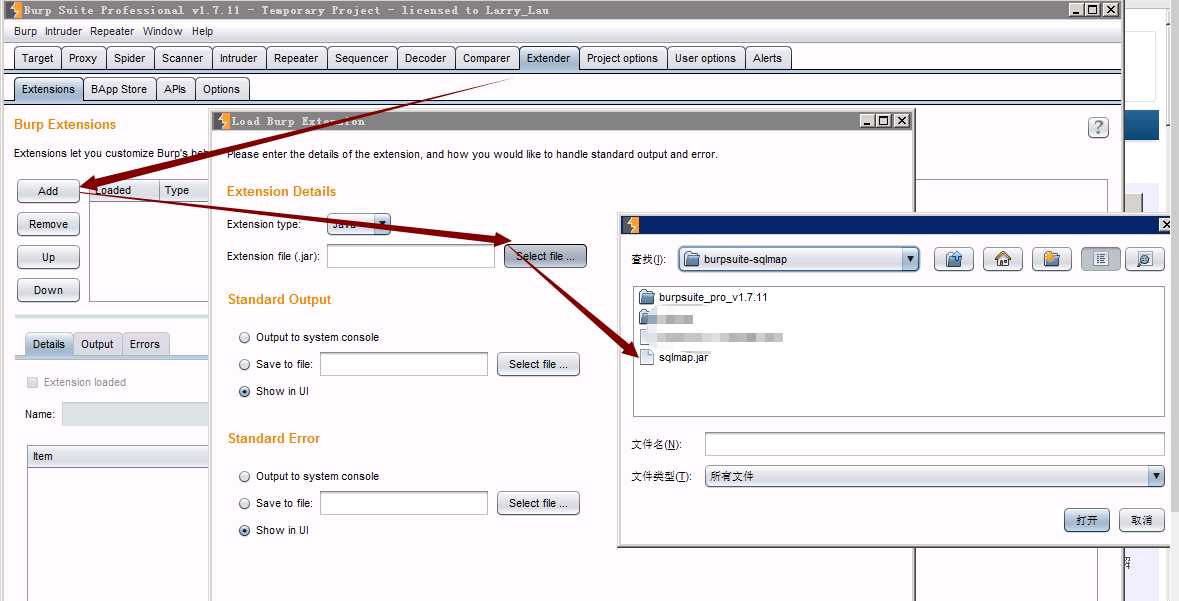The image size is (1179, 601).
Task: Jump to home folder in file chooser
Action: click(1002, 260)
